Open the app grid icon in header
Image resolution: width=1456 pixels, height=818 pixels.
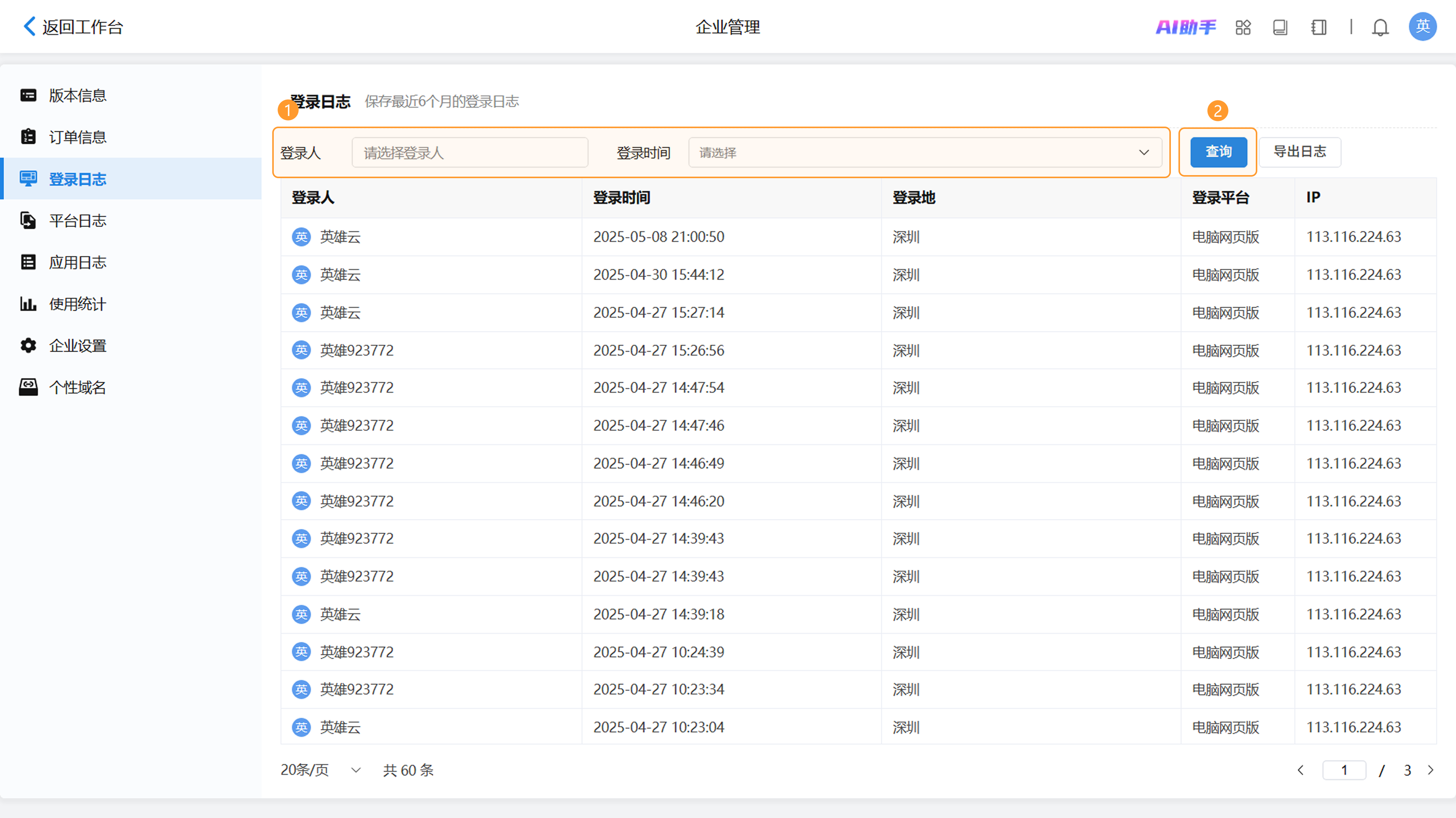(1243, 27)
